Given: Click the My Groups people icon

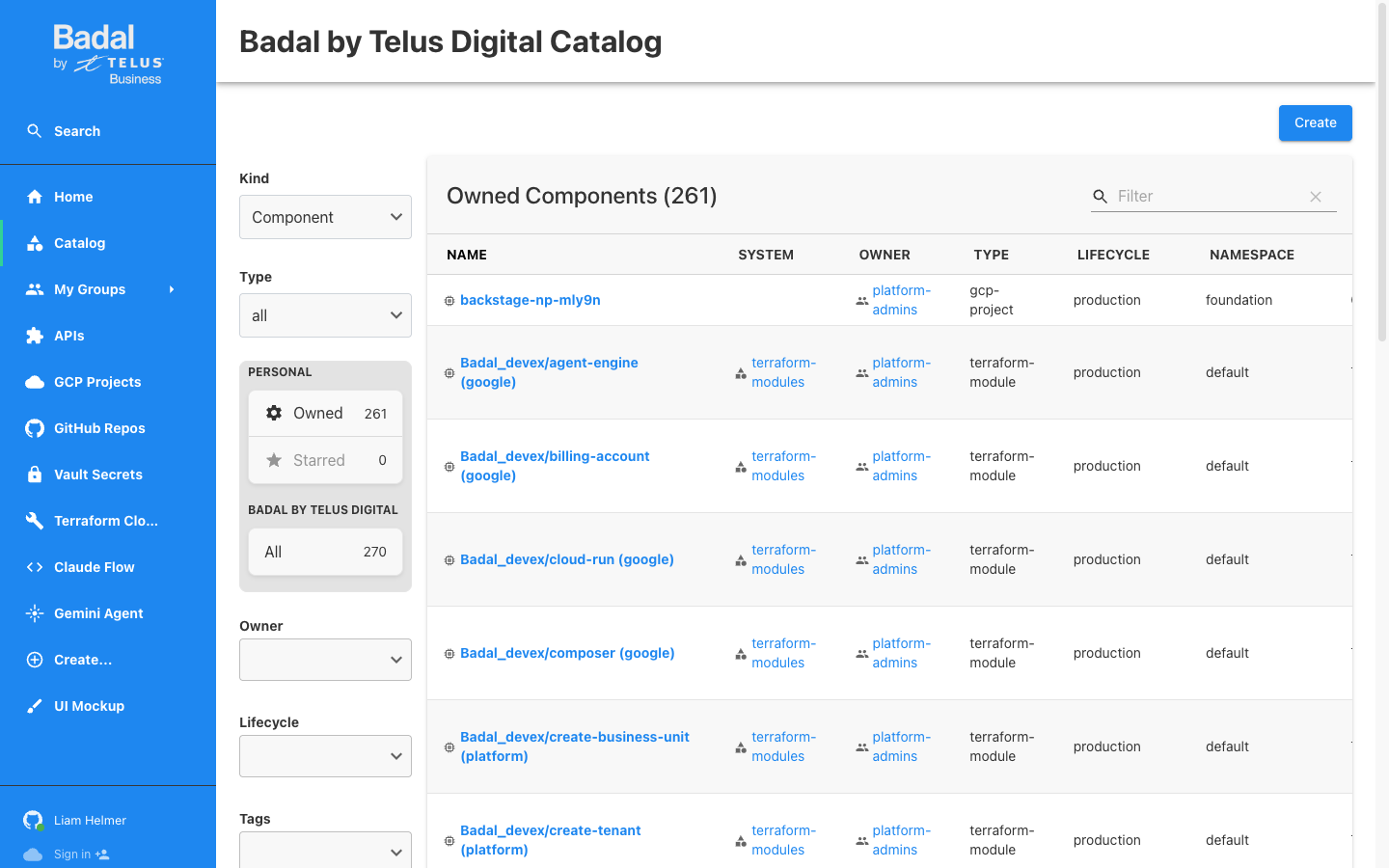Looking at the screenshot, I should 35,289.
